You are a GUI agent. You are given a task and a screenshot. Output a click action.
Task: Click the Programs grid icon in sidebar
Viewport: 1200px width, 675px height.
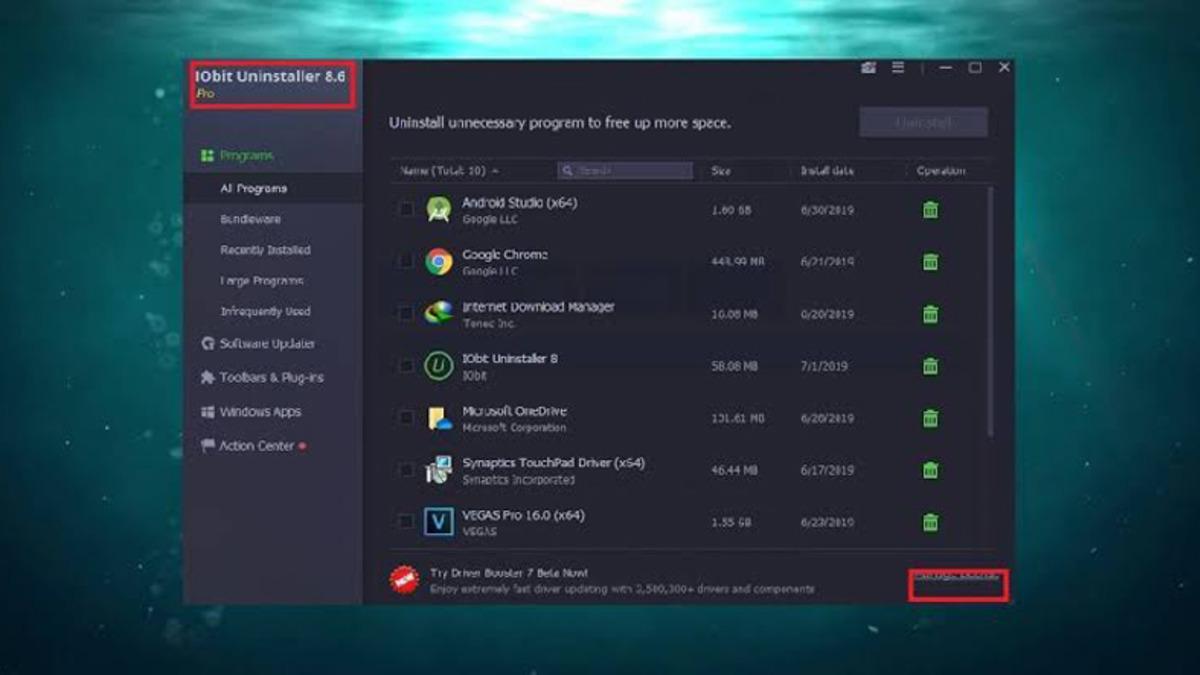click(x=206, y=155)
